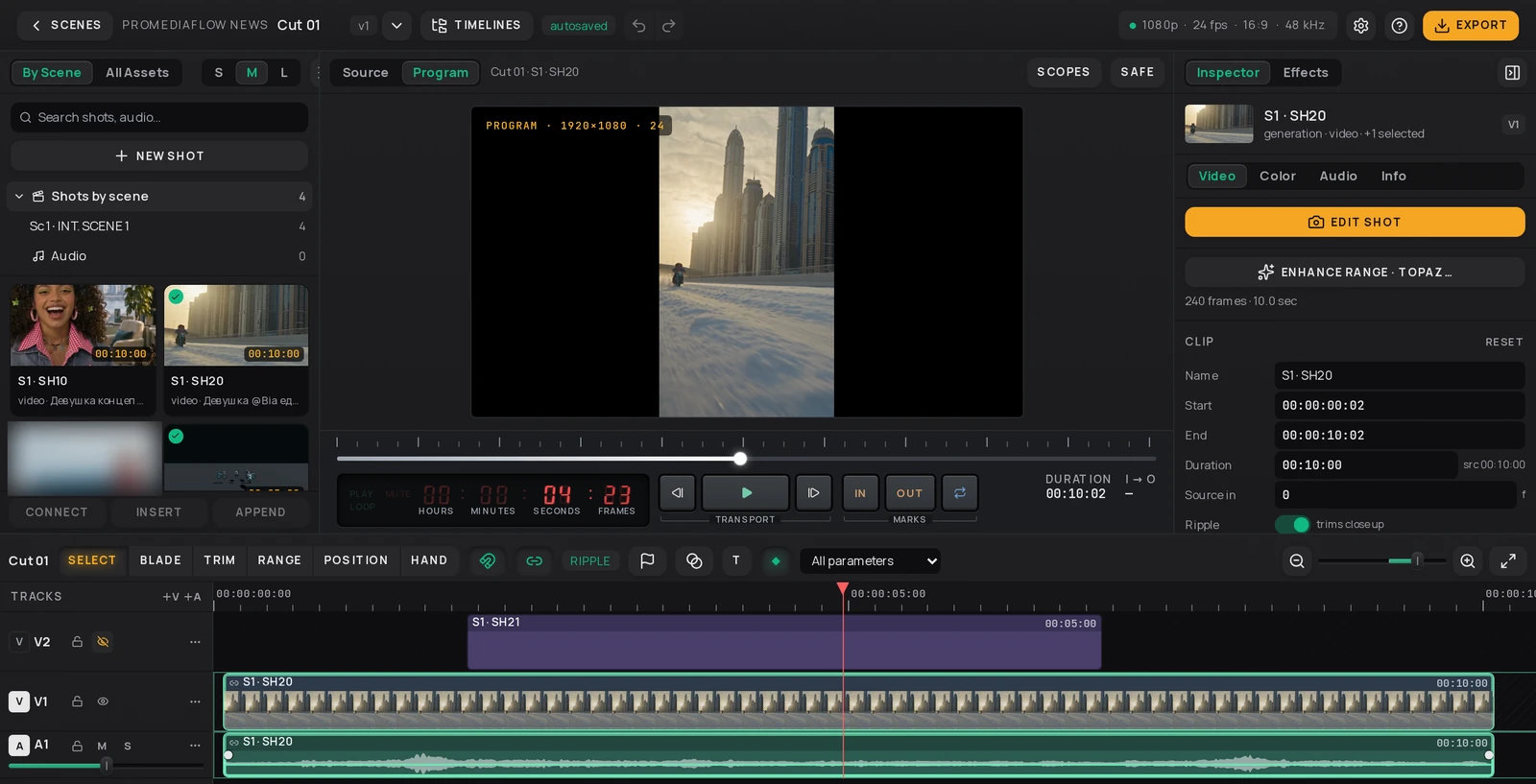Open project settings gear
Screen dimensions: 1536x784
coord(1361,26)
